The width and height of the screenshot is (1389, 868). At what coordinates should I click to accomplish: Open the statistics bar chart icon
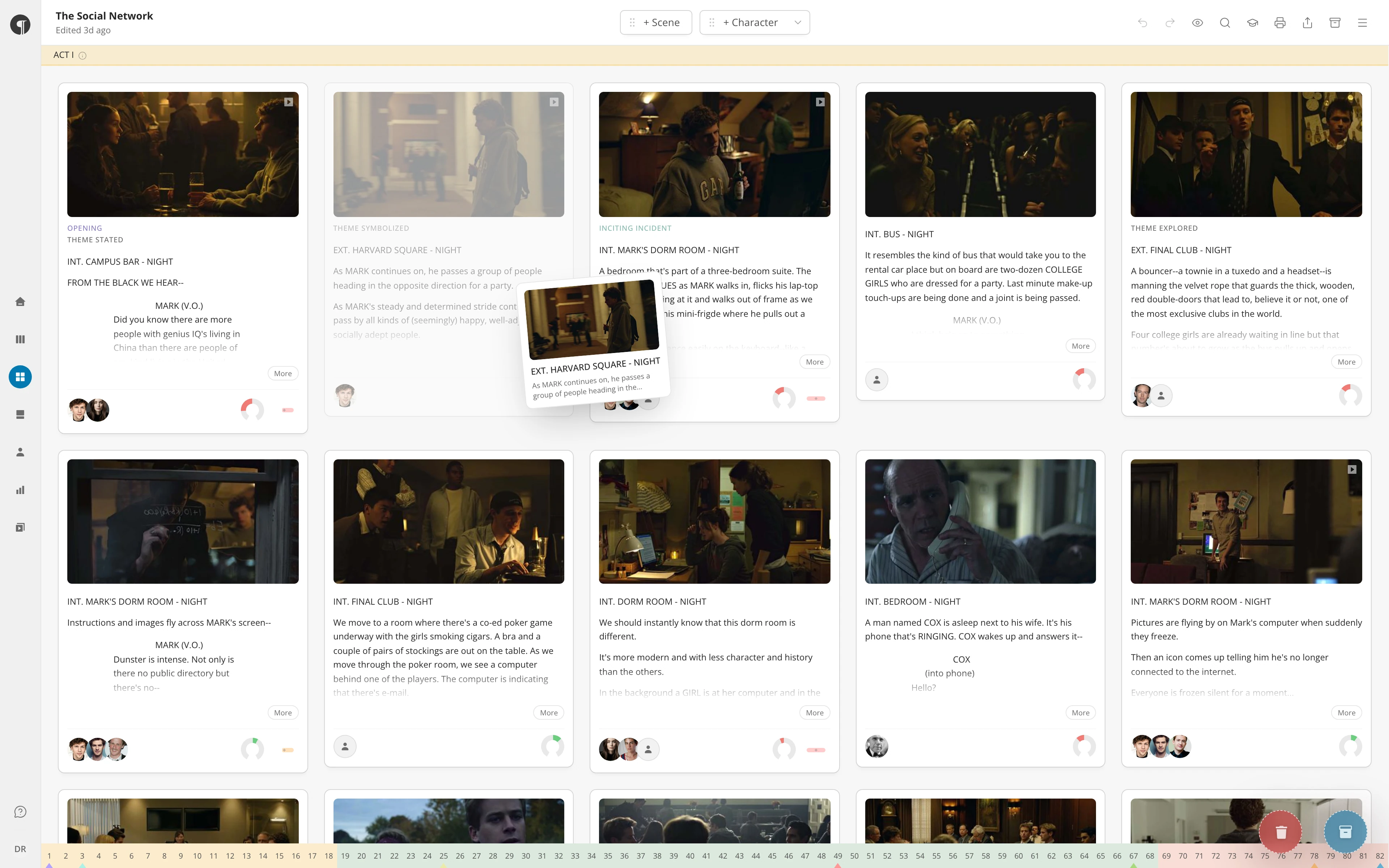pyautogui.click(x=20, y=490)
